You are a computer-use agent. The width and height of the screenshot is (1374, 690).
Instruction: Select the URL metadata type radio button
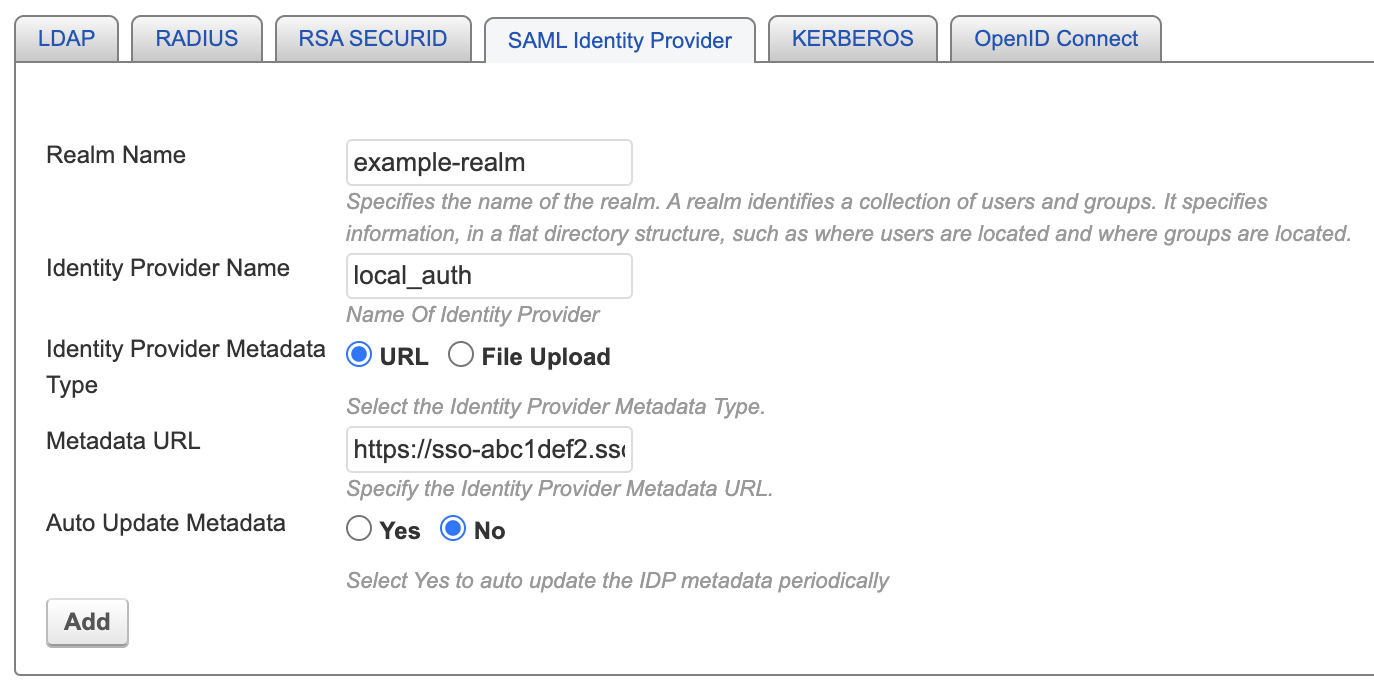358,354
